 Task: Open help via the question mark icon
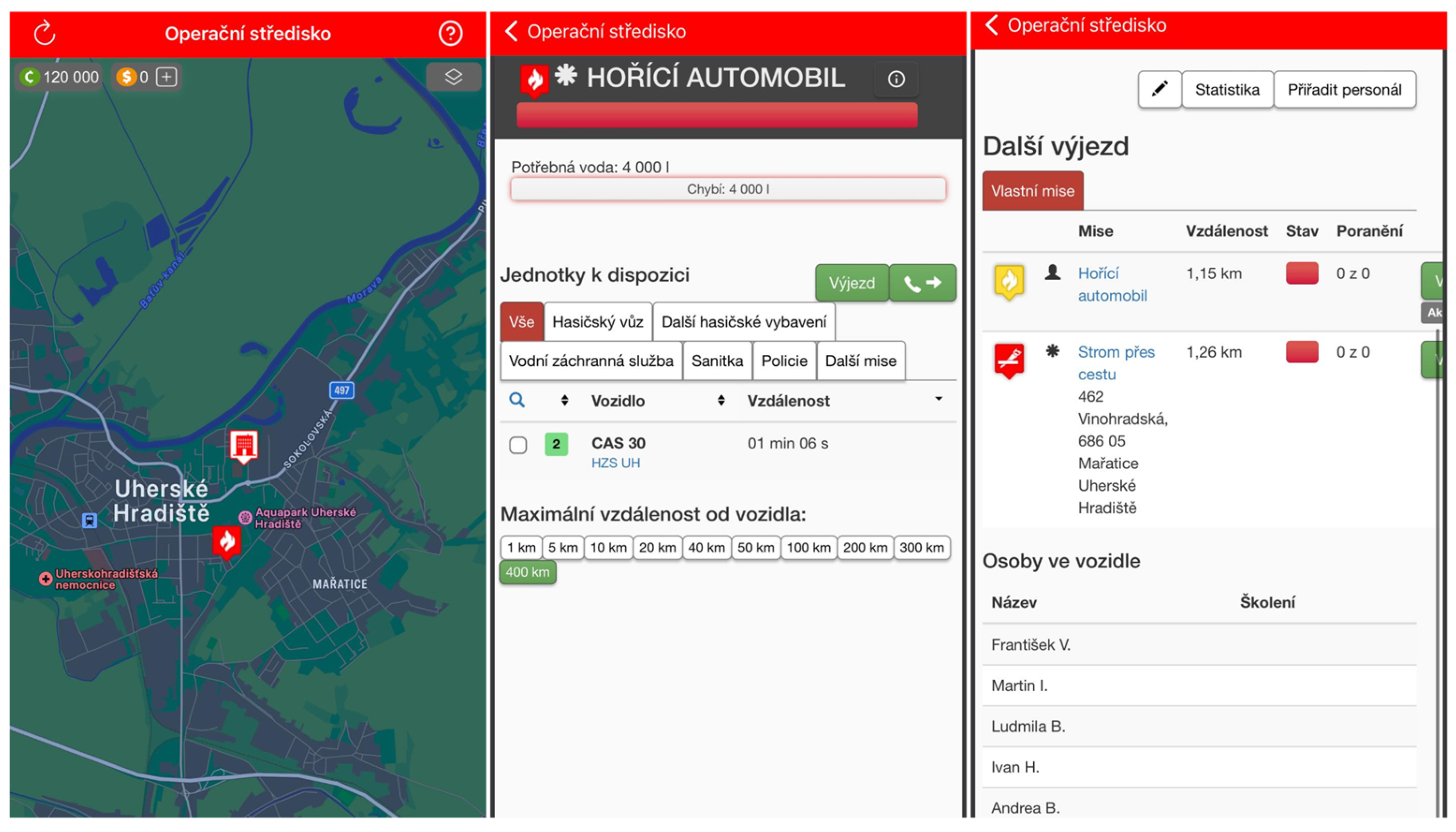(x=450, y=33)
